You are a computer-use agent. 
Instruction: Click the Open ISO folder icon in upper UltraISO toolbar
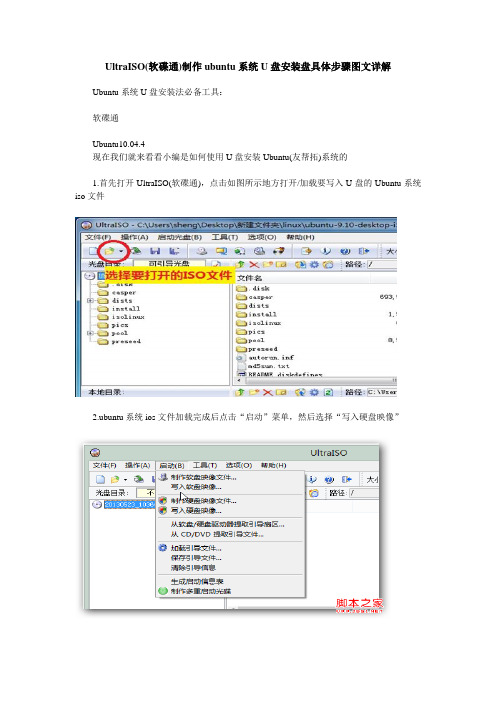pyautogui.click(x=109, y=251)
